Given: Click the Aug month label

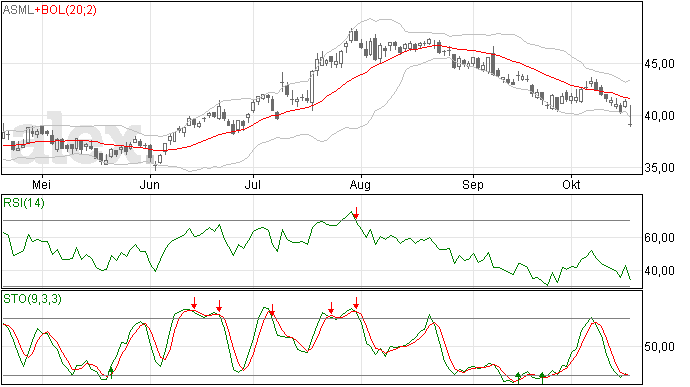Looking at the screenshot, I should pyautogui.click(x=360, y=185).
